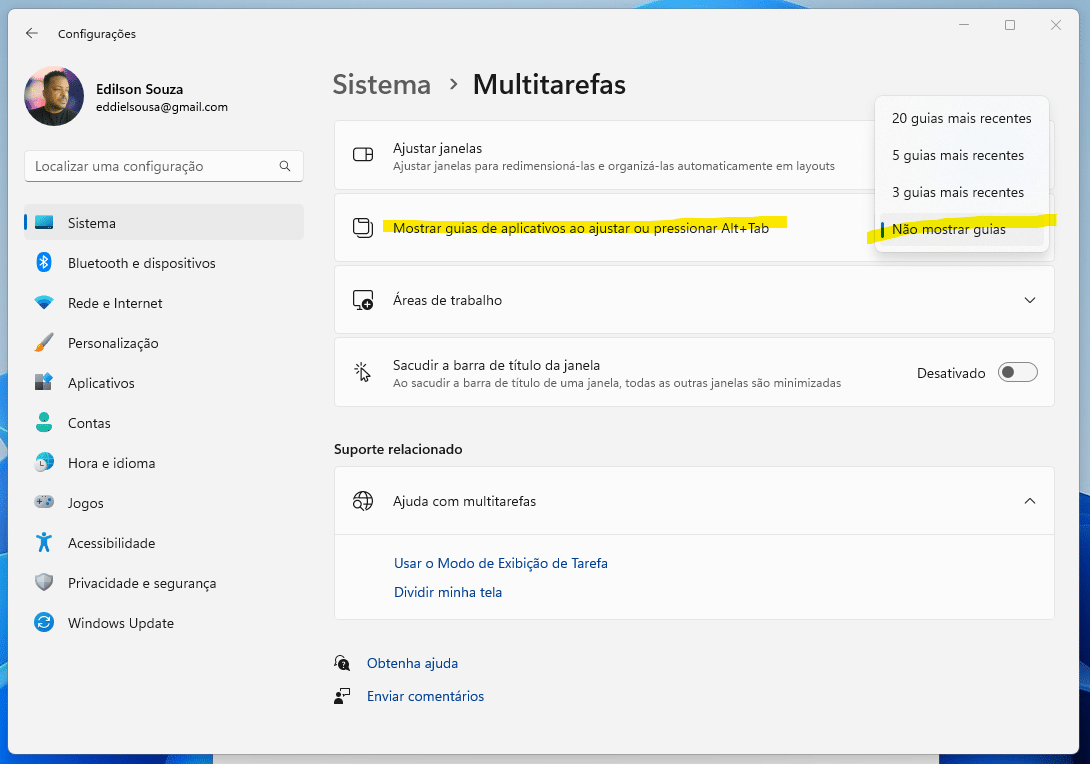Close the Configurações window
The width and height of the screenshot is (1090, 764).
tap(1056, 25)
